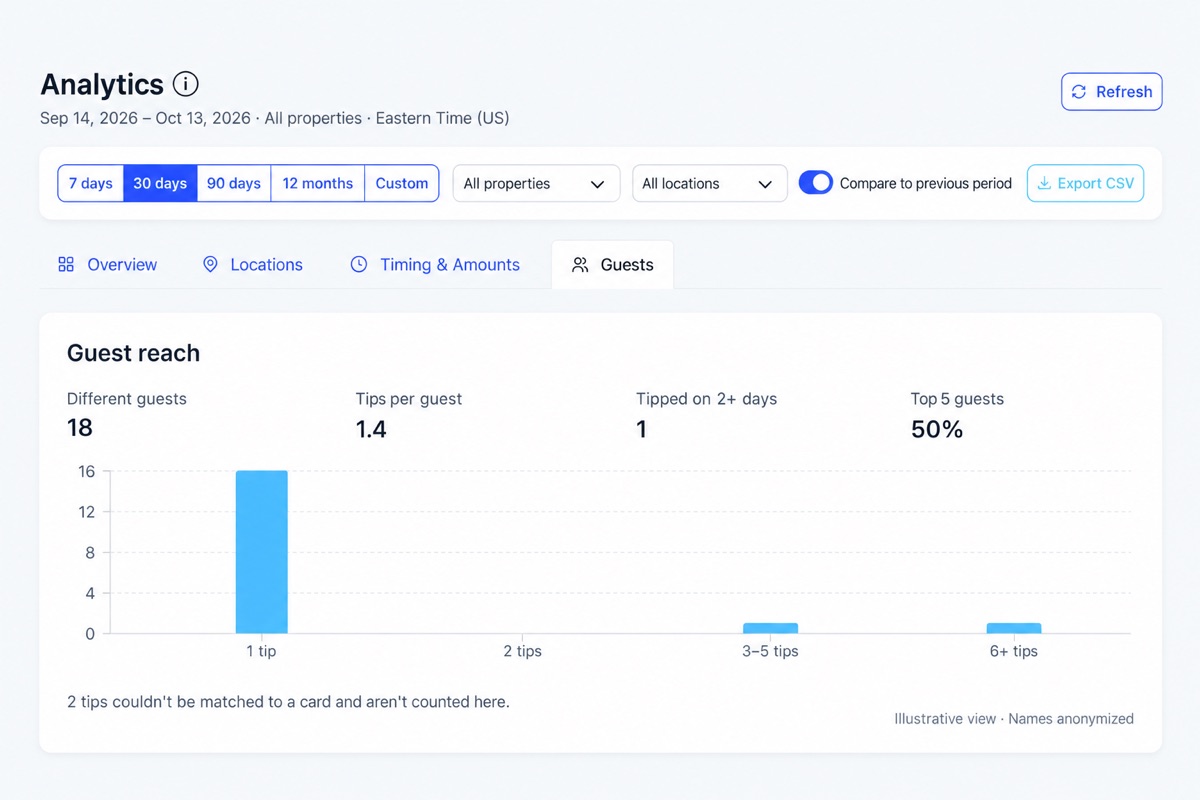Click the Different guests value 18
The image size is (1200, 800).
pyautogui.click(x=80, y=428)
